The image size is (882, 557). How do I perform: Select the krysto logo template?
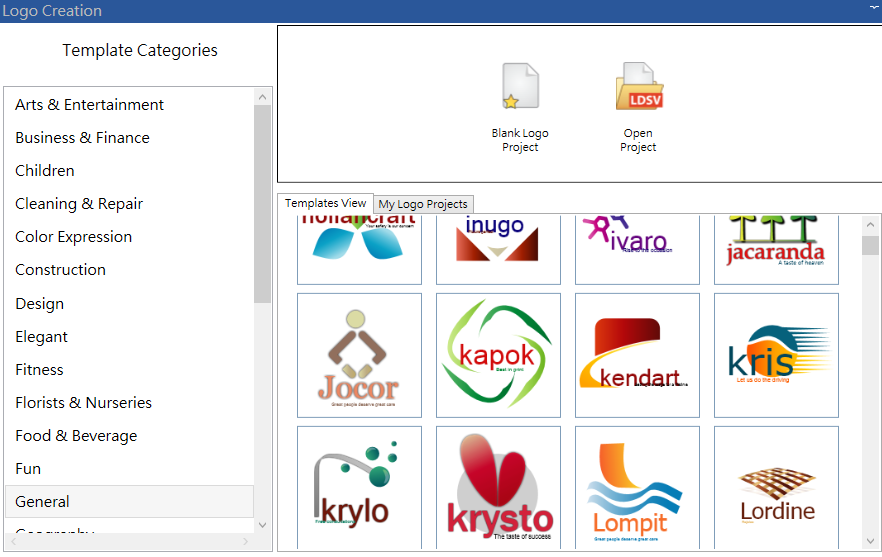[x=498, y=487]
